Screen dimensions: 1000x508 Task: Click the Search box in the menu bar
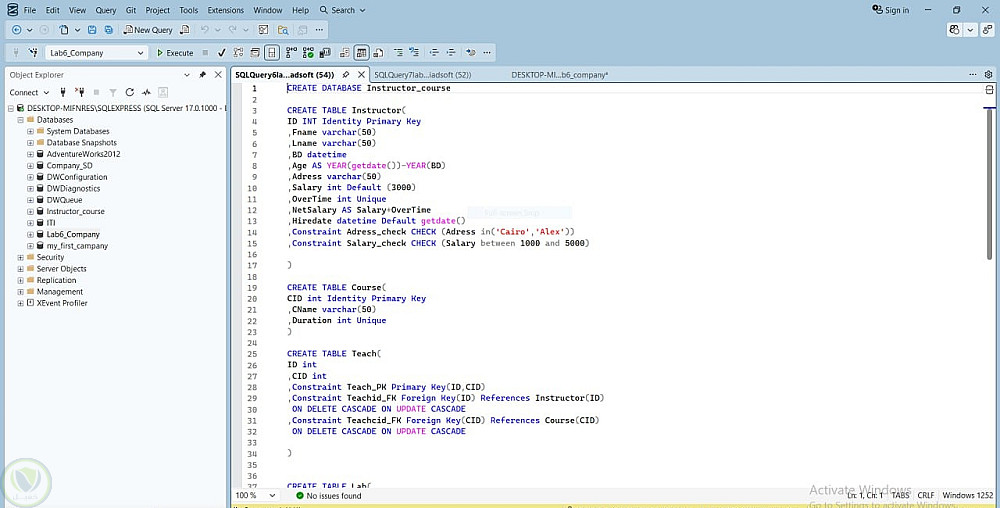pos(343,10)
